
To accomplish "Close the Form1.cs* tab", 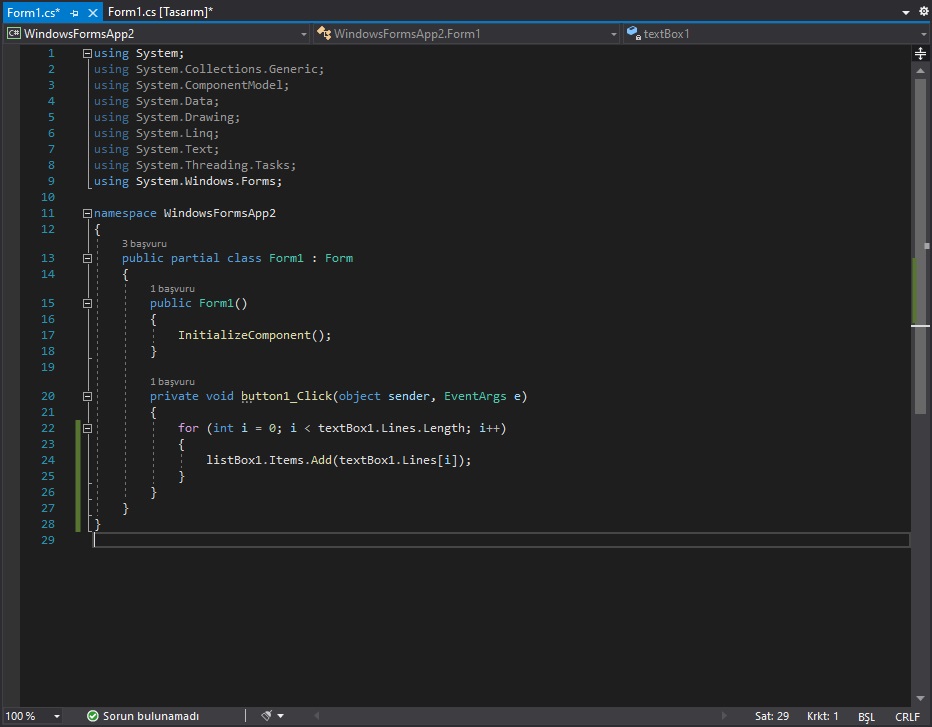I will point(92,12).
